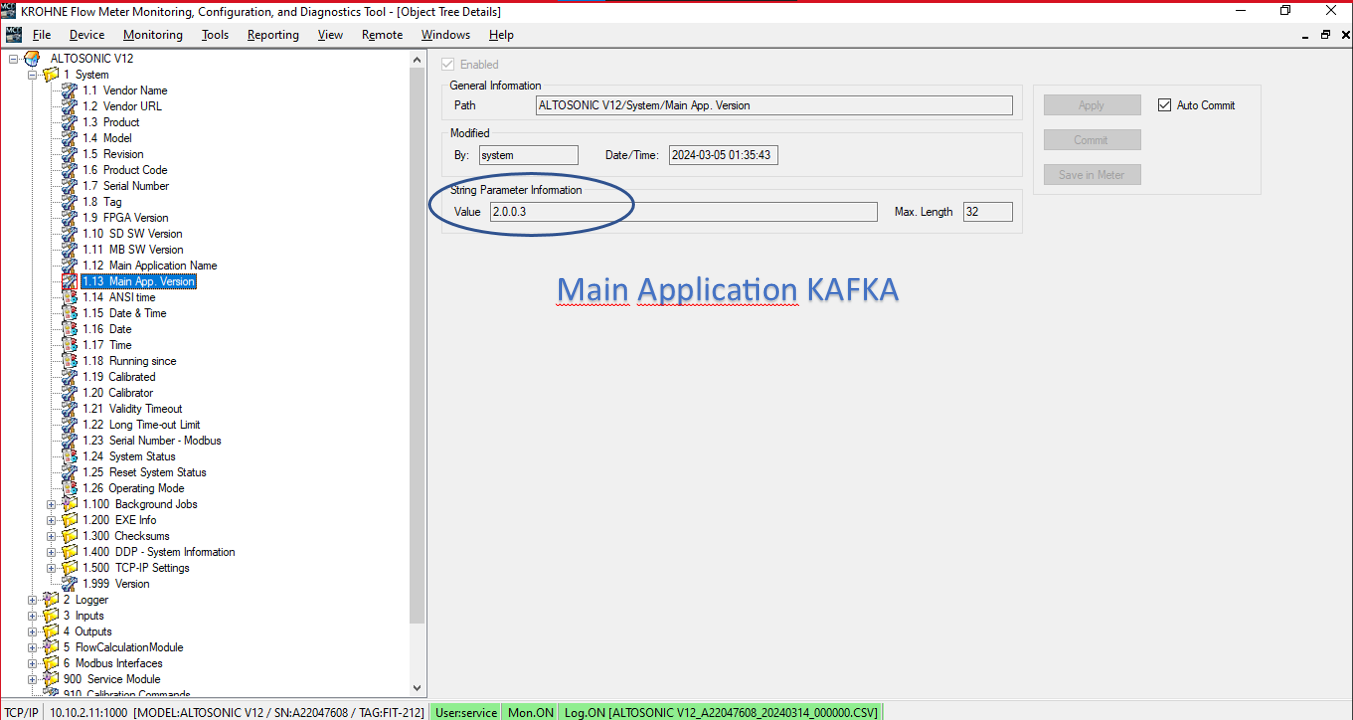Viewport: 1353px width, 720px height.
Task: Click the icon beside 1.1 Vendor Name
Action: (x=69, y=90)
